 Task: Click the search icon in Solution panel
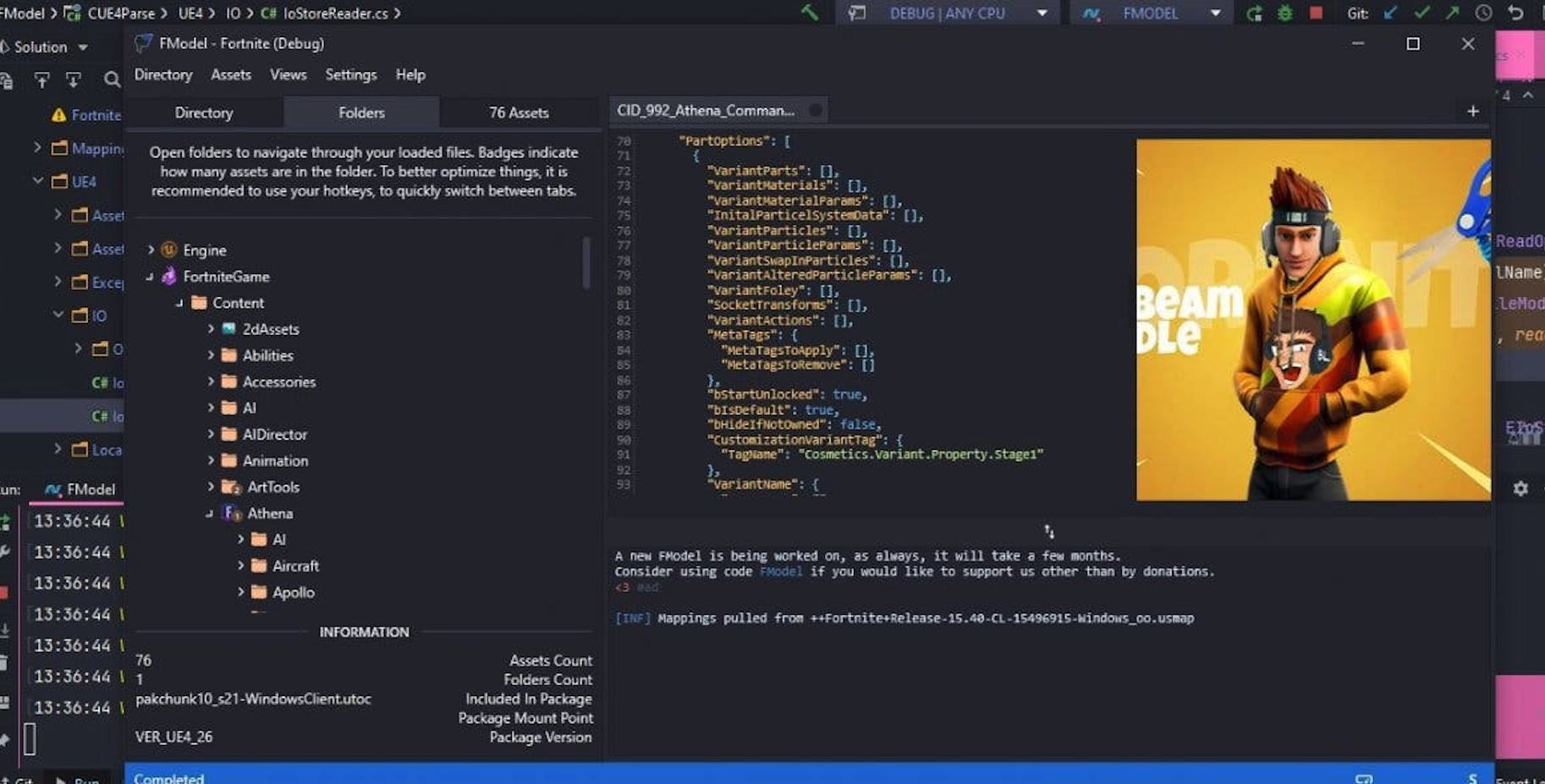click(112, 79)
